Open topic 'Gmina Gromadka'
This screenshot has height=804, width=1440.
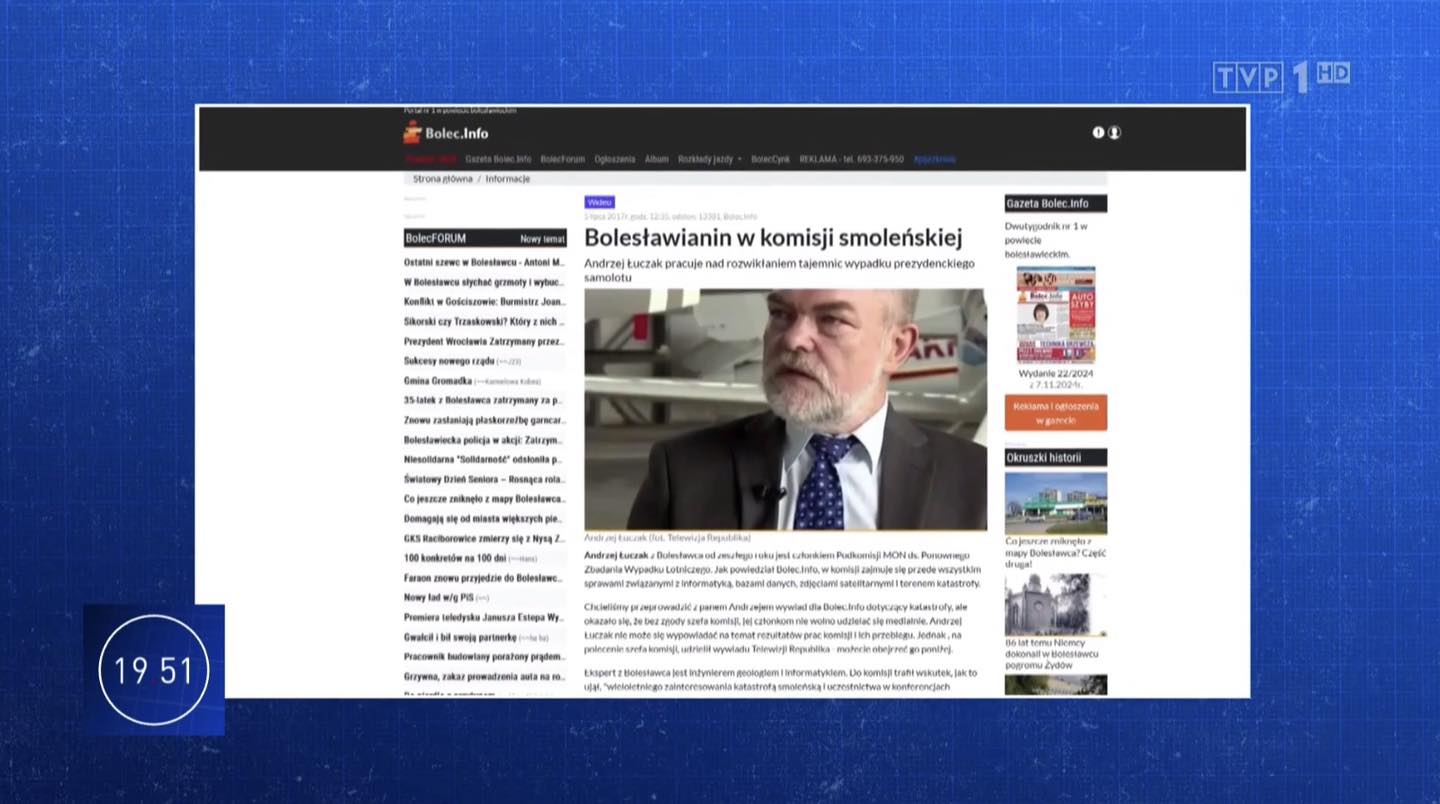[438, 381]
